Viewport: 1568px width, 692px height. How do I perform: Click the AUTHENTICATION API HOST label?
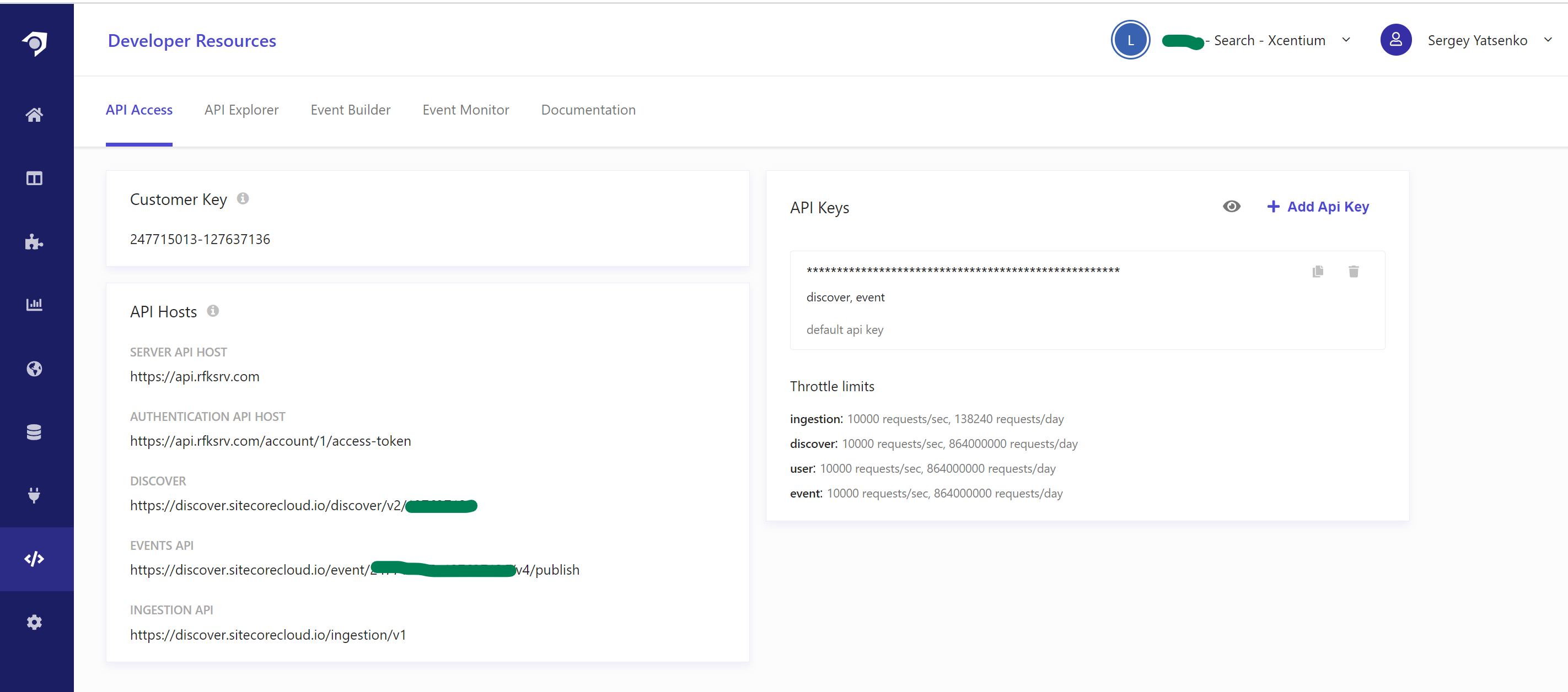click(x=207, y=417)
